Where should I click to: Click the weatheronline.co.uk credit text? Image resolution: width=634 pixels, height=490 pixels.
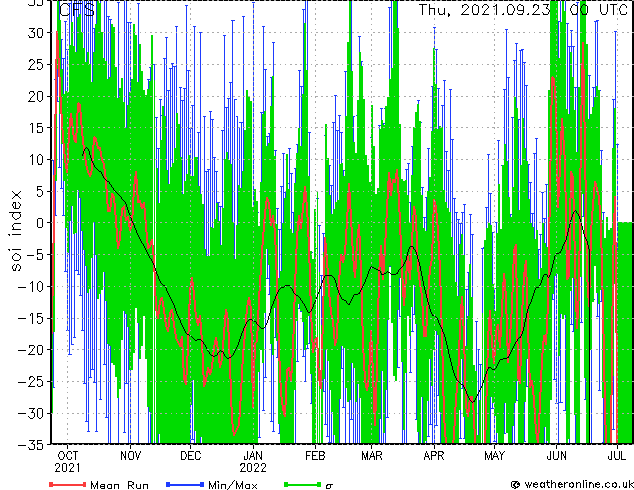(x=579, y=484)
